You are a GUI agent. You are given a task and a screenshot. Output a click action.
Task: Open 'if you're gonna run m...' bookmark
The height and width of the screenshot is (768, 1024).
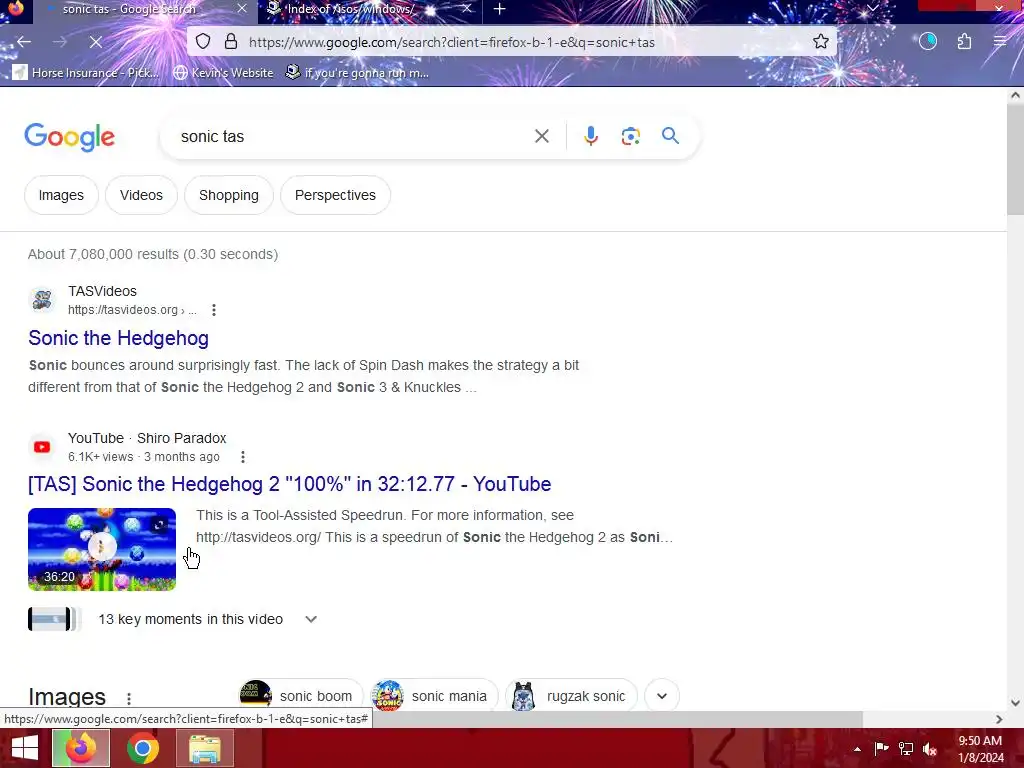pyautogui.click(x=357, y=72)
